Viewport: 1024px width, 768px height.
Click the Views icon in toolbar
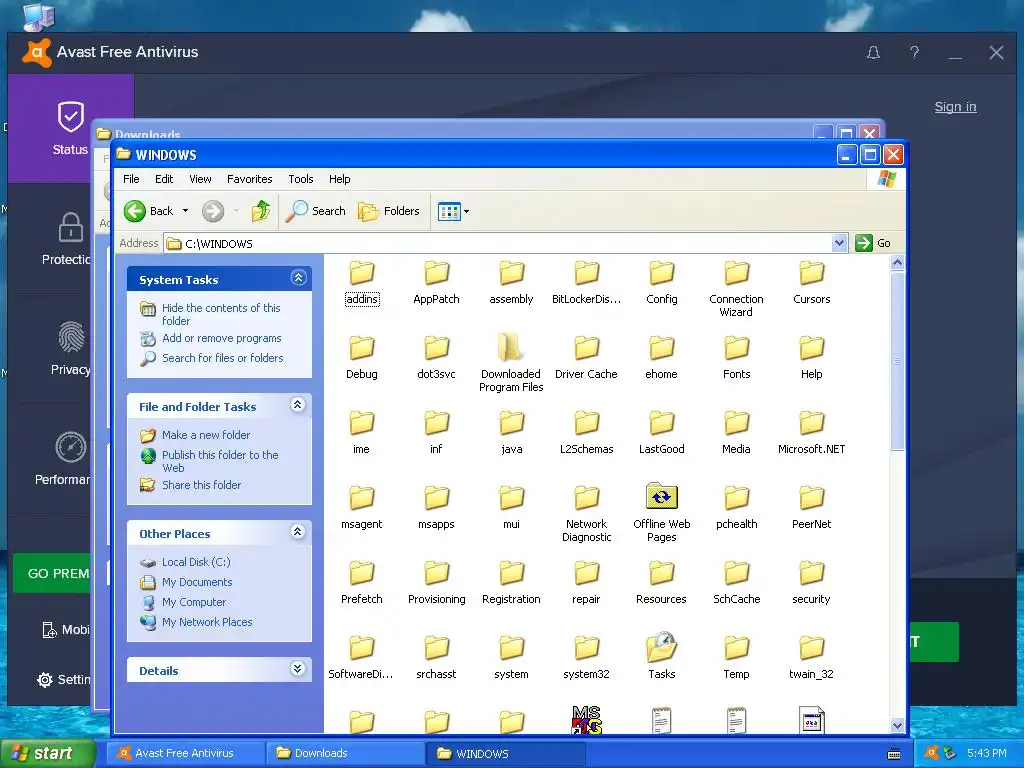[449, 212]
